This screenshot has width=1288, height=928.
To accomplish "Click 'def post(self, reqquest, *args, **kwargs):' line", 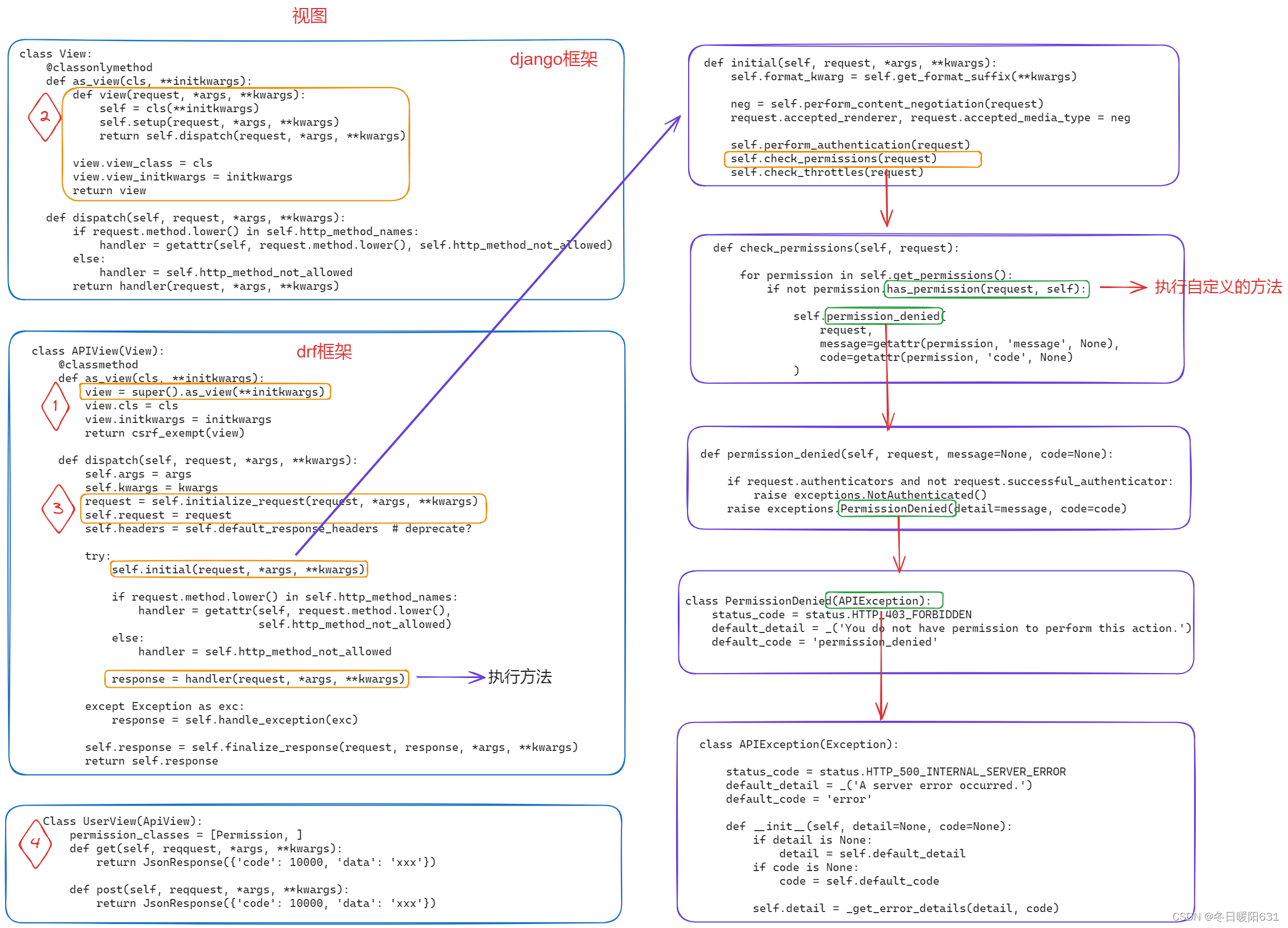I will click(x=209, y=890).
